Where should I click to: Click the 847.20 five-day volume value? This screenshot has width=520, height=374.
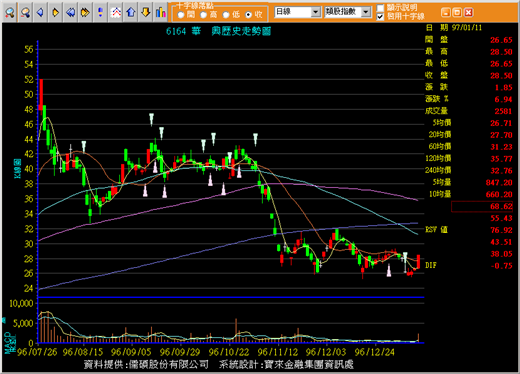point(499,183)
